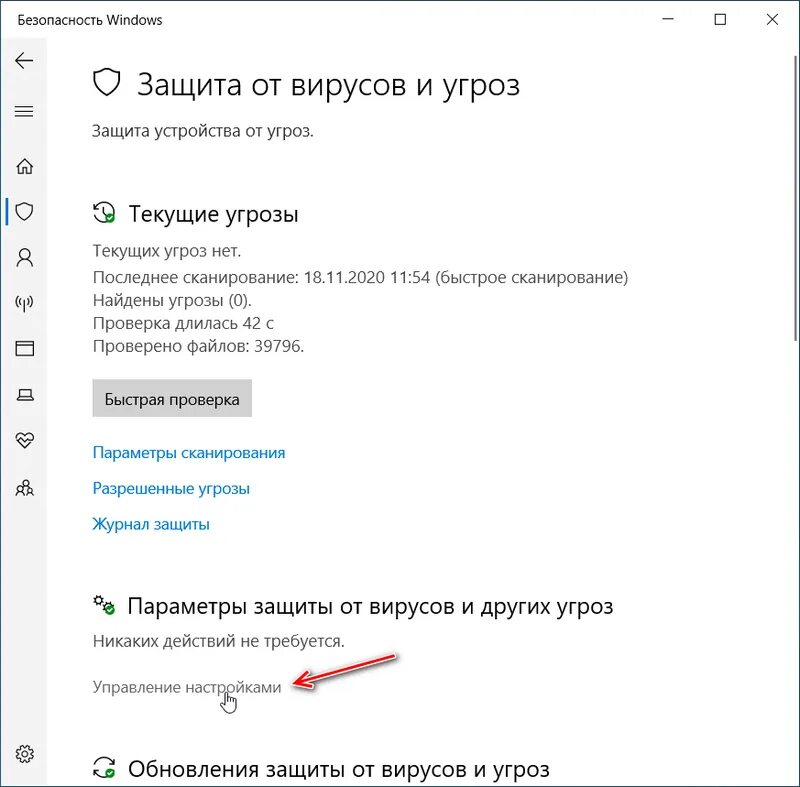Open Параметры сканирования link
The image size is (800, 787).
189,453
